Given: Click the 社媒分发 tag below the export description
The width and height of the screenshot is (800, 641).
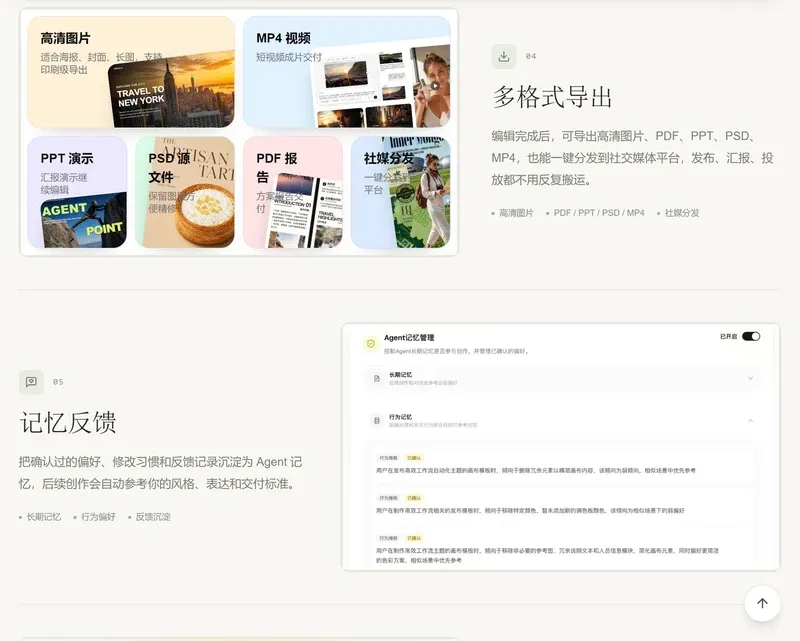Looking at the screenshot, I should 682,213.
